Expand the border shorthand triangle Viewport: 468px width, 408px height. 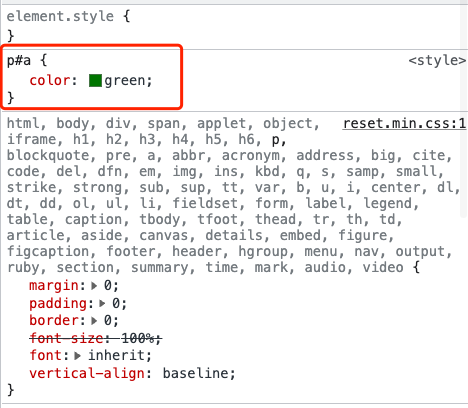pyautogui.click(x=94, y=321)
